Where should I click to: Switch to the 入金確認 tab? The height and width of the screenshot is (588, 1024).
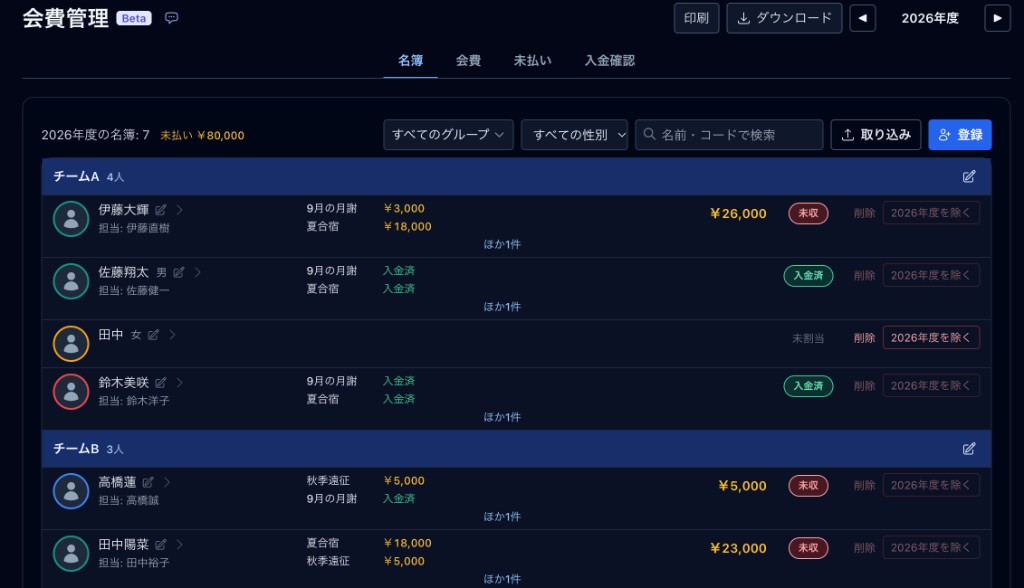tap(609, 61)
